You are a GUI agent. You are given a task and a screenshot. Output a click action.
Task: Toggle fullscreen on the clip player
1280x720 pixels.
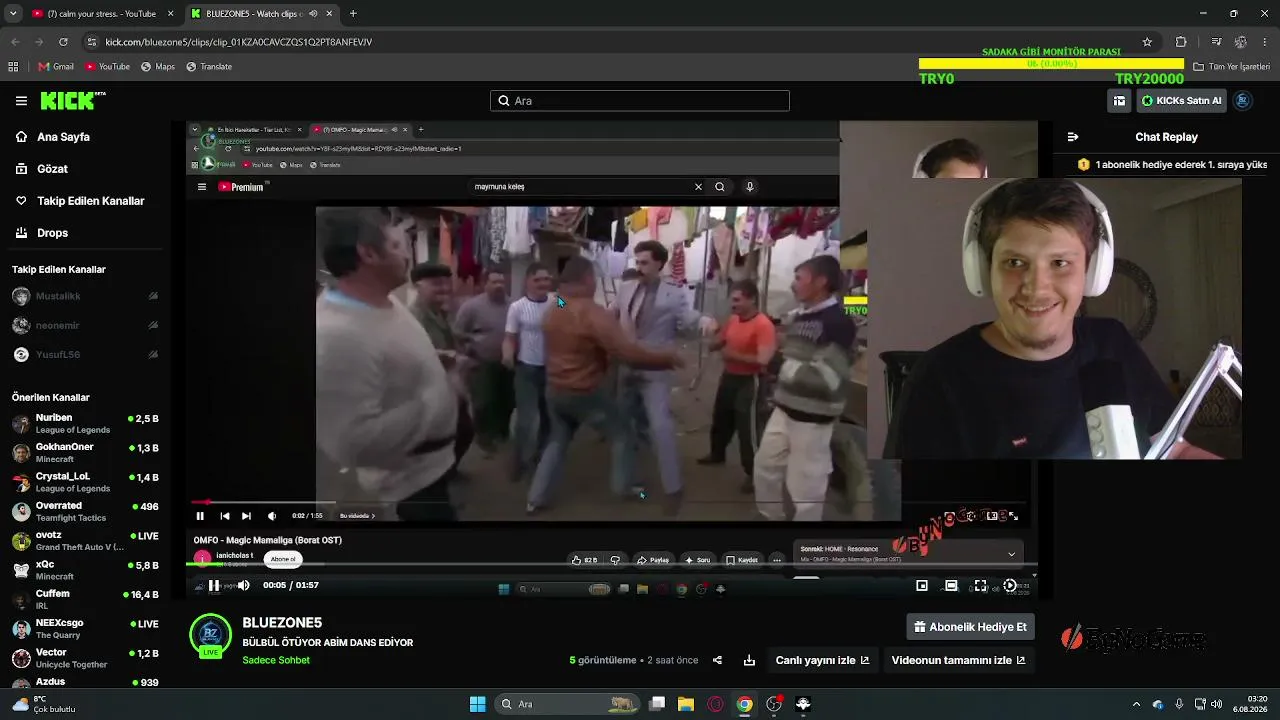pos(980,586)
